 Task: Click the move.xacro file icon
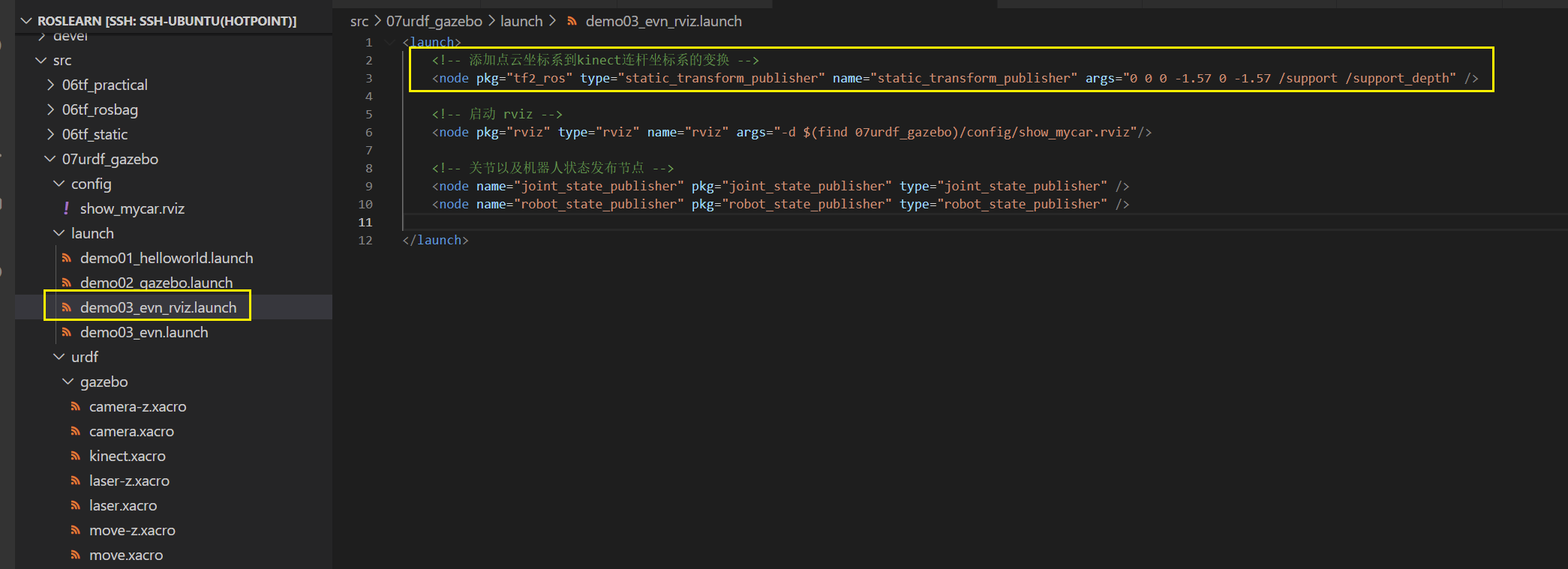76,555
